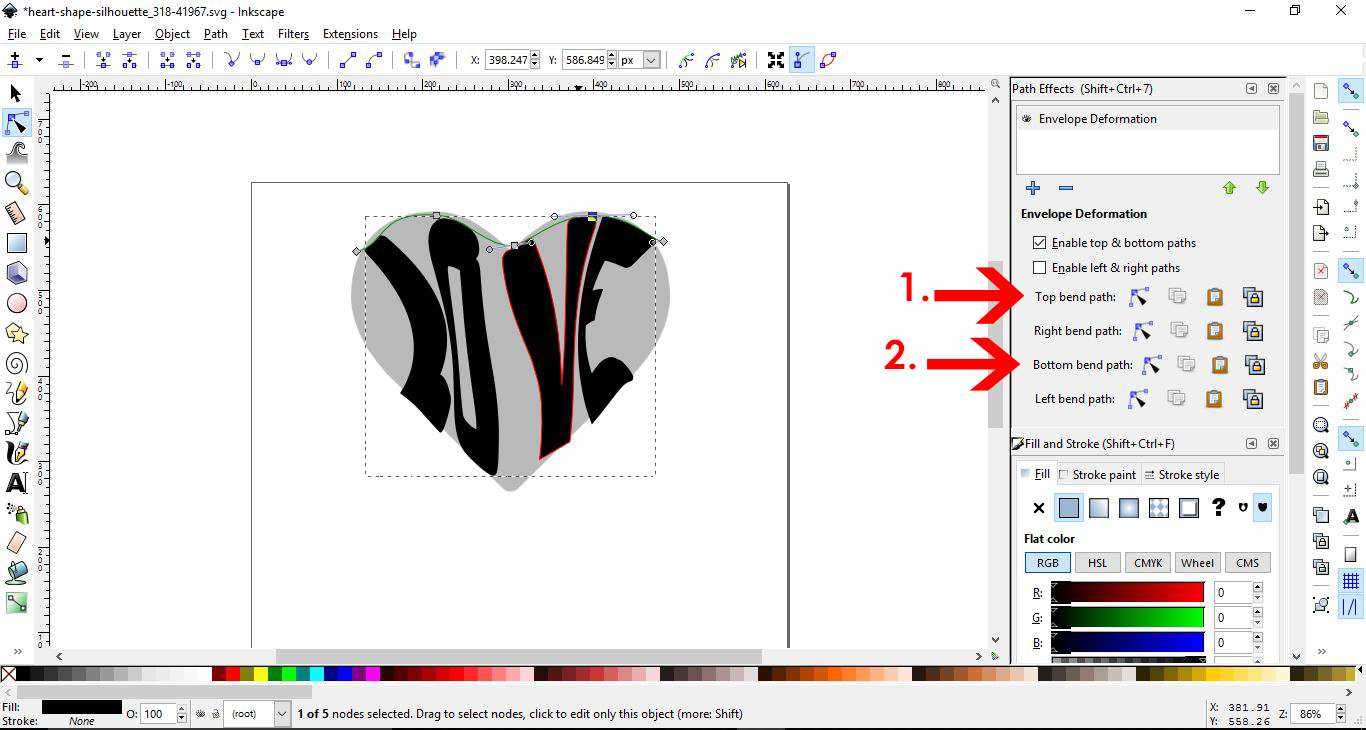This screenshot has width=1366, height=730.
Task: Open the Path menu
Action: (215, 33)
